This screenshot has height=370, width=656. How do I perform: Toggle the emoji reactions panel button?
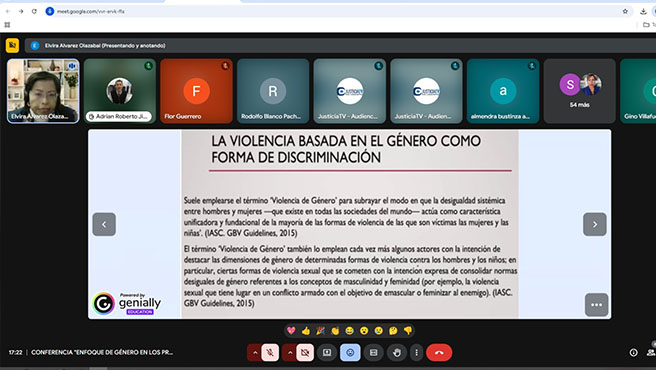pyautogui.click(x=350, y=353)
